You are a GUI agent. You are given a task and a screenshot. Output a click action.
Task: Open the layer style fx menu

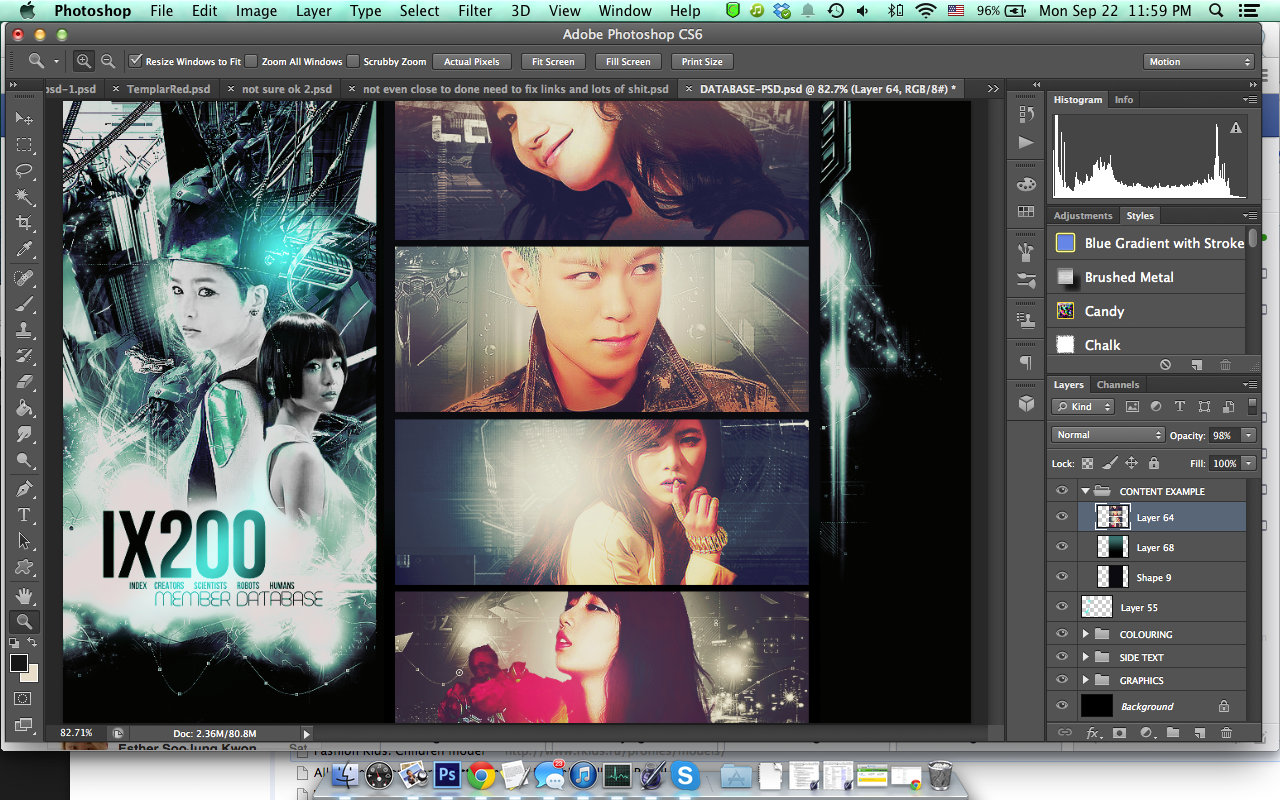click(1093, 733)
